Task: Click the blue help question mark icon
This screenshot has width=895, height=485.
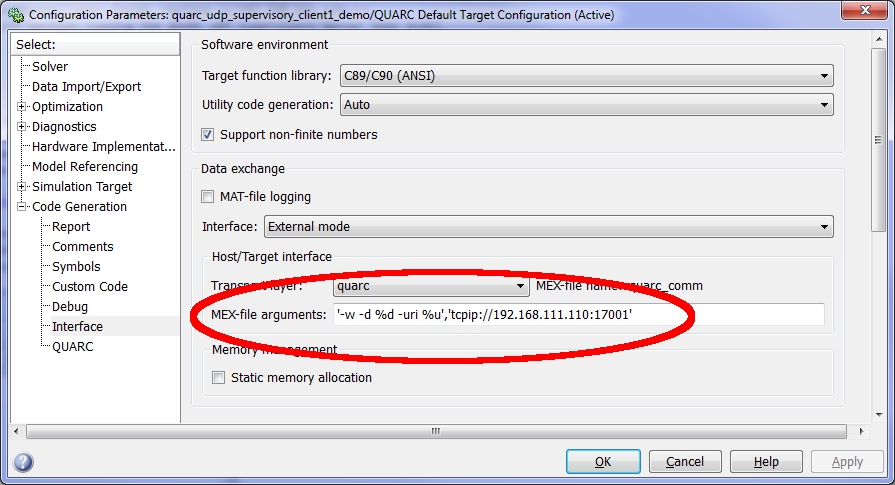Action: pyautogui.click(x=23, y=462)
